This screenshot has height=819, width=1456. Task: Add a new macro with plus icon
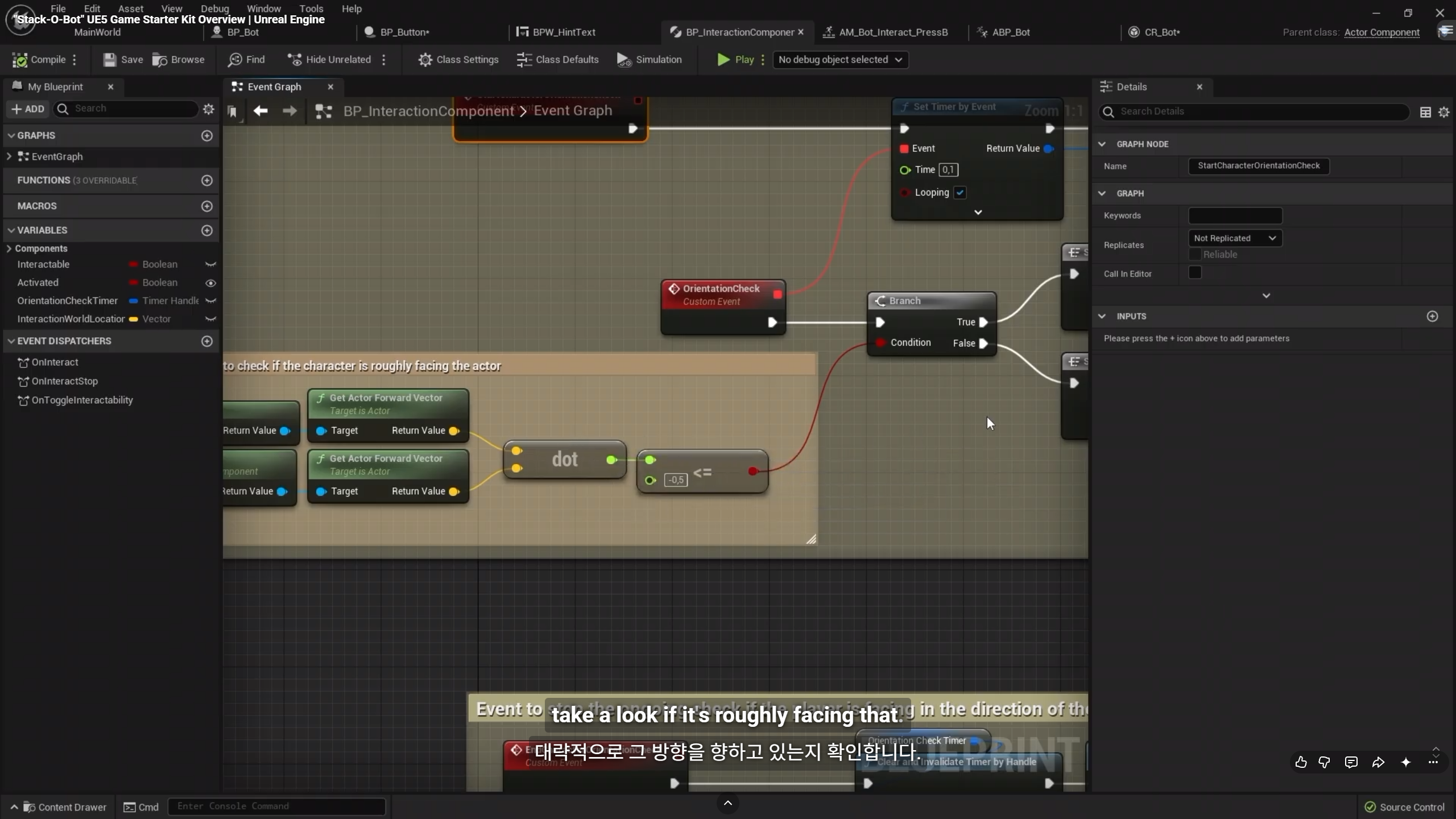pos(207,206)
